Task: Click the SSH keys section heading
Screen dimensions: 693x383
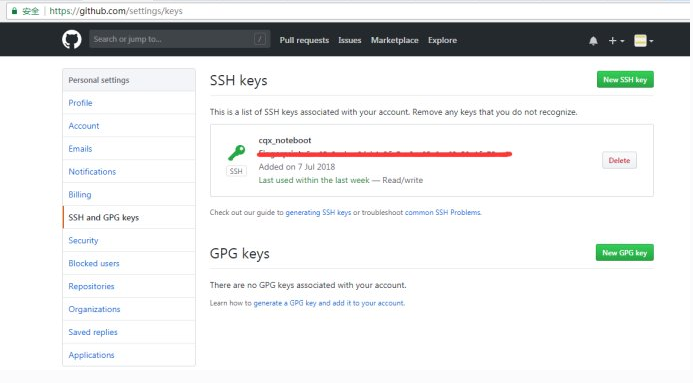Action: tap(238, 80)
